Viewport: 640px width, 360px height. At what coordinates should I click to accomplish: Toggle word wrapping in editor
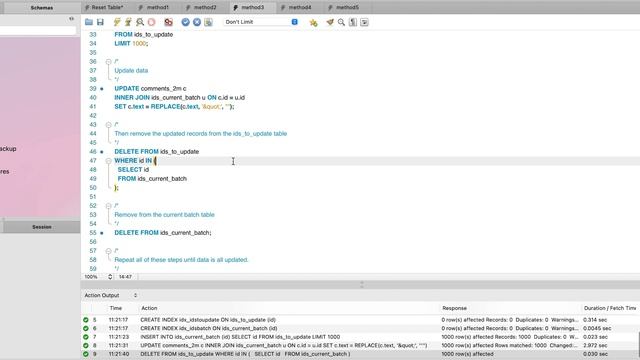364,22
